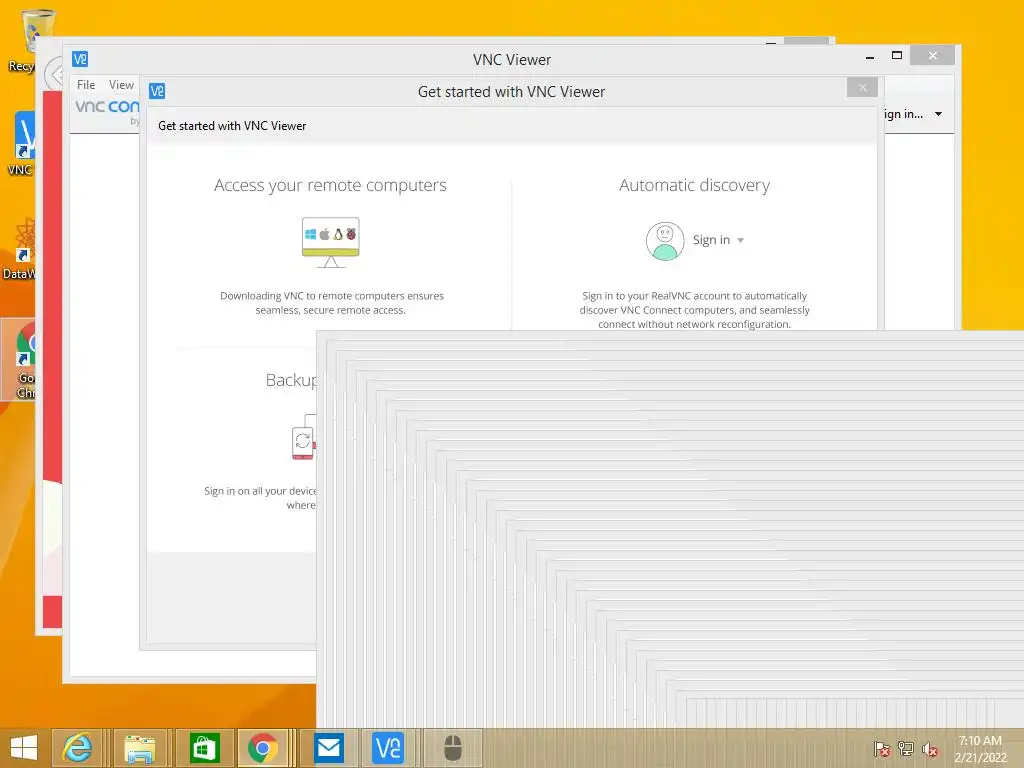The width and height of the screenshot is (1024, 768).
Task: Click the mouse application taskbar icon
Action: coord(453,748)
